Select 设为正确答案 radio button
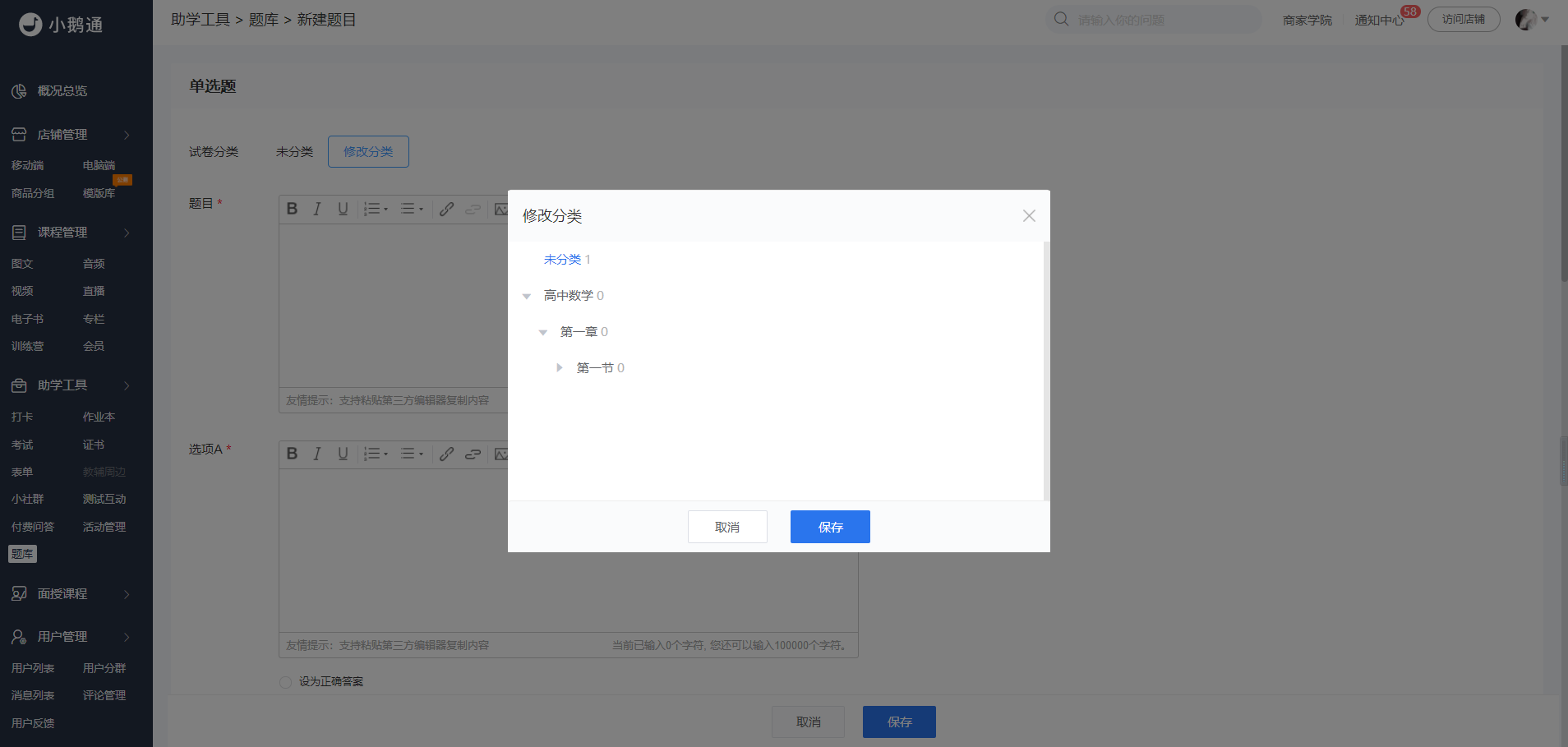Image resolution: width=1568 pixels, height=747 pixels. coord(285,682)
